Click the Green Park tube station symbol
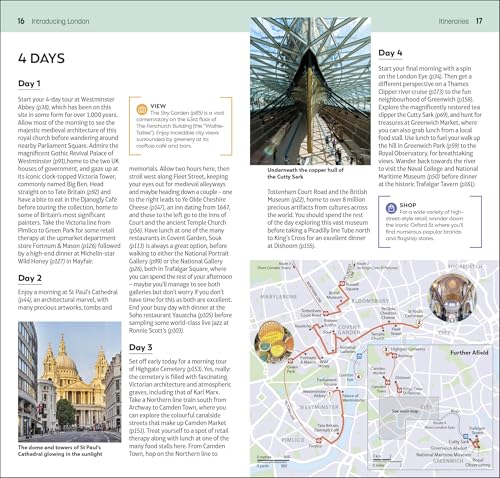This screenshot has width=500, height=478. 290,361
